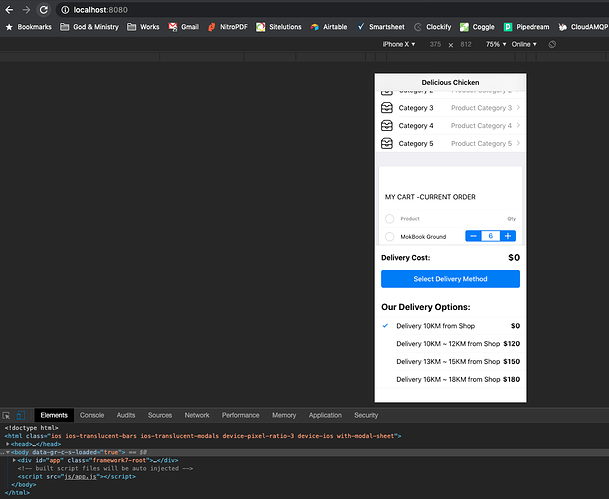Open the Clockify bookmark
Screen dimensions: 609x499
click(432, 27)
